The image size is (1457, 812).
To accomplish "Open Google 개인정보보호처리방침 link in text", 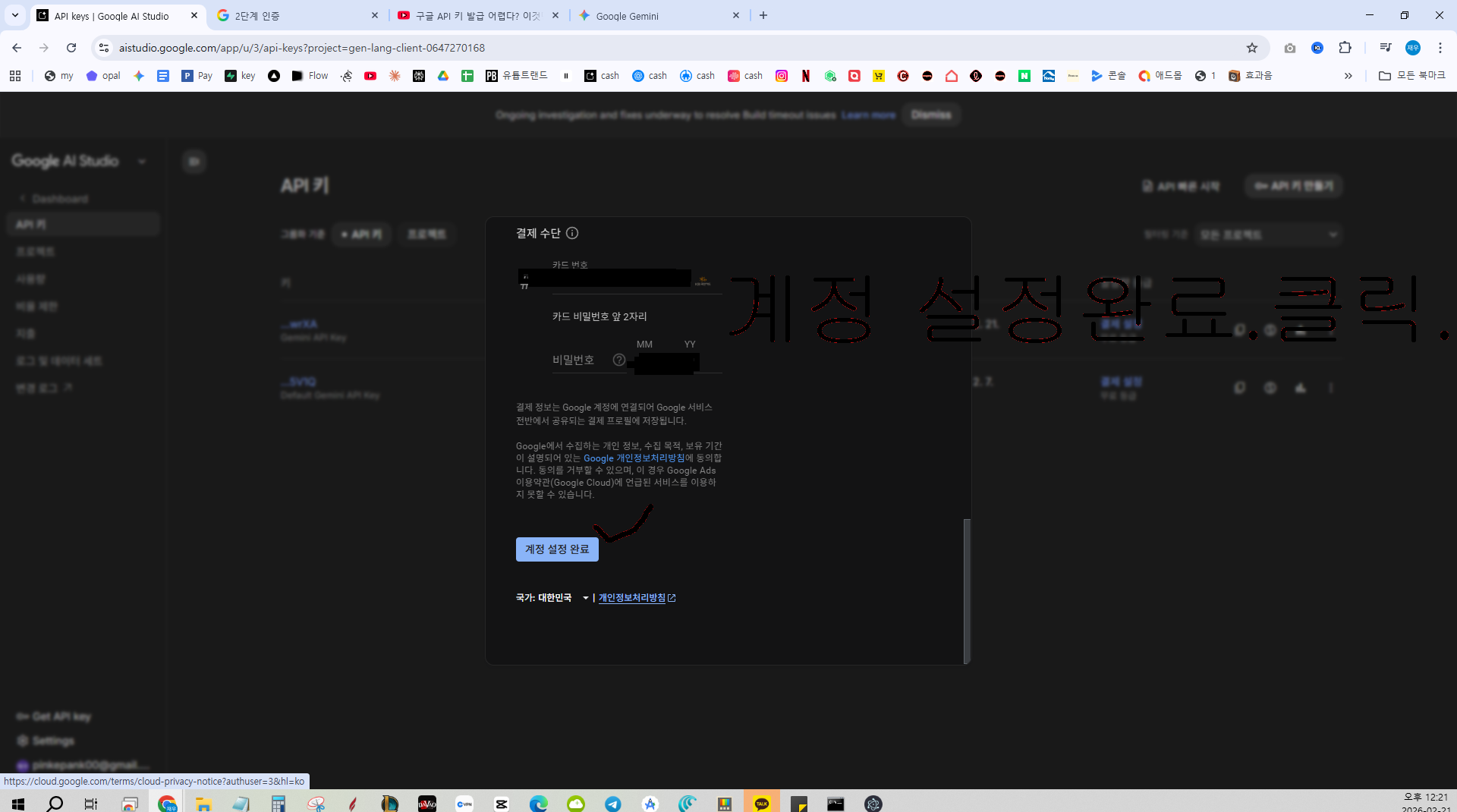I will point(634,458).
